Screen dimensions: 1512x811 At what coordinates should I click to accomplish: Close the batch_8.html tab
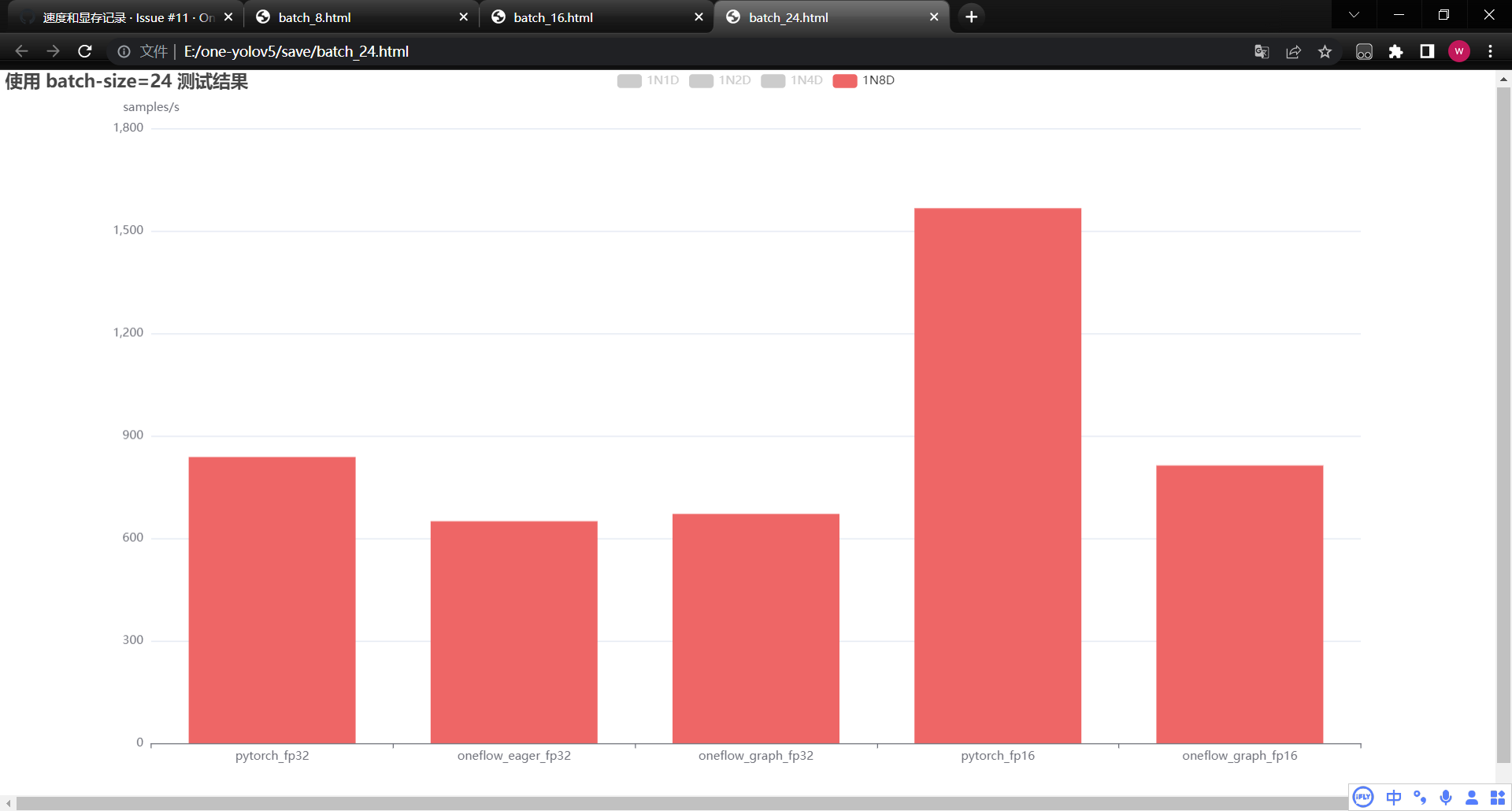(463, 17)
